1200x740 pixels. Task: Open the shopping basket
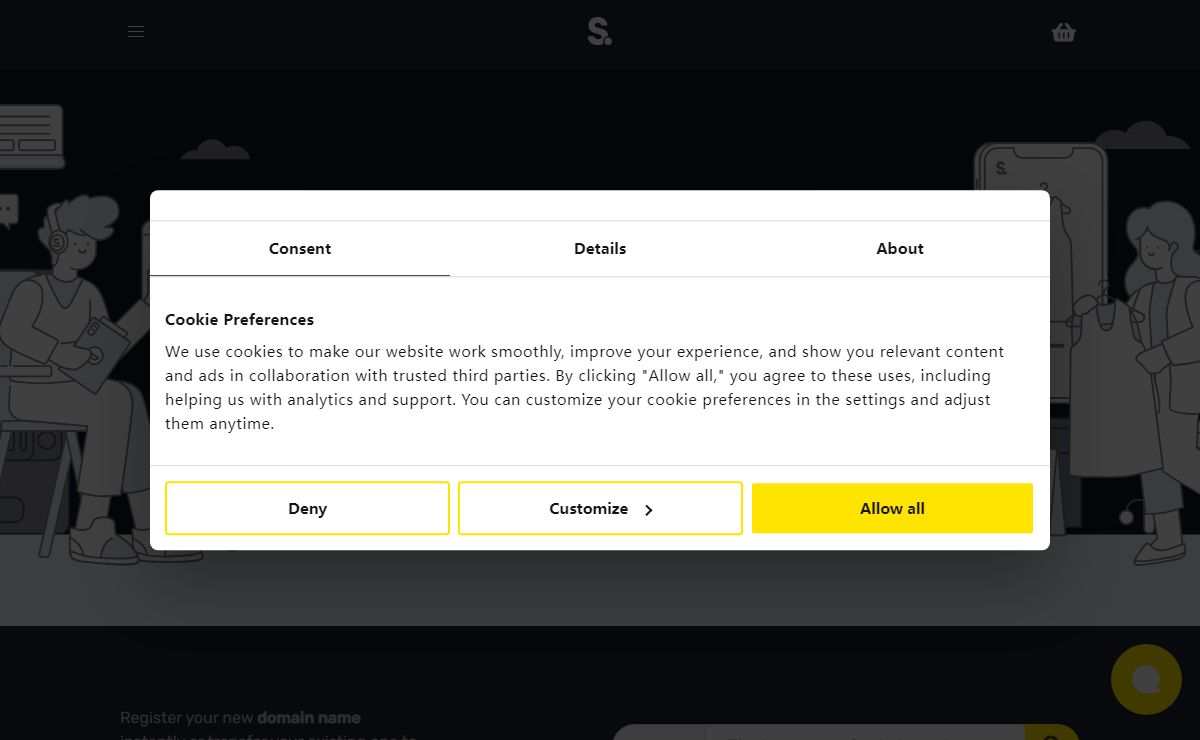coord(1064,32)
